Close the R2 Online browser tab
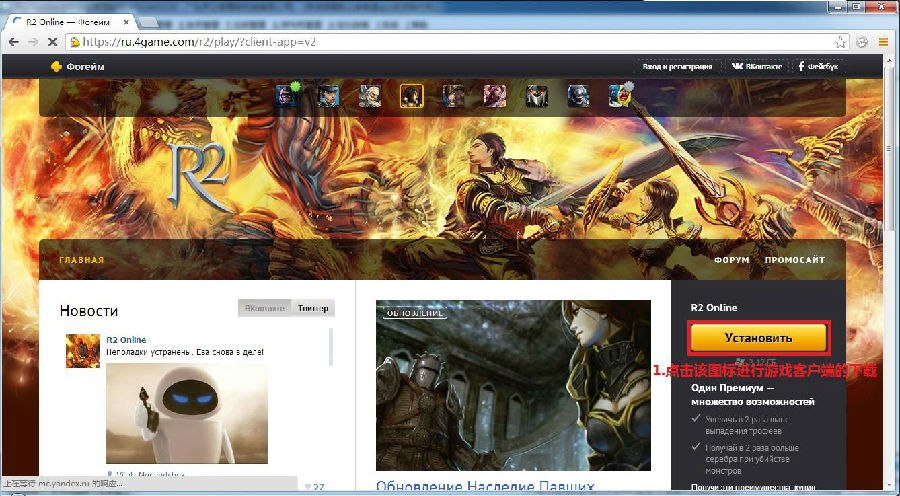The width and height of the screenshot is (900, 496). pos(126,22)
